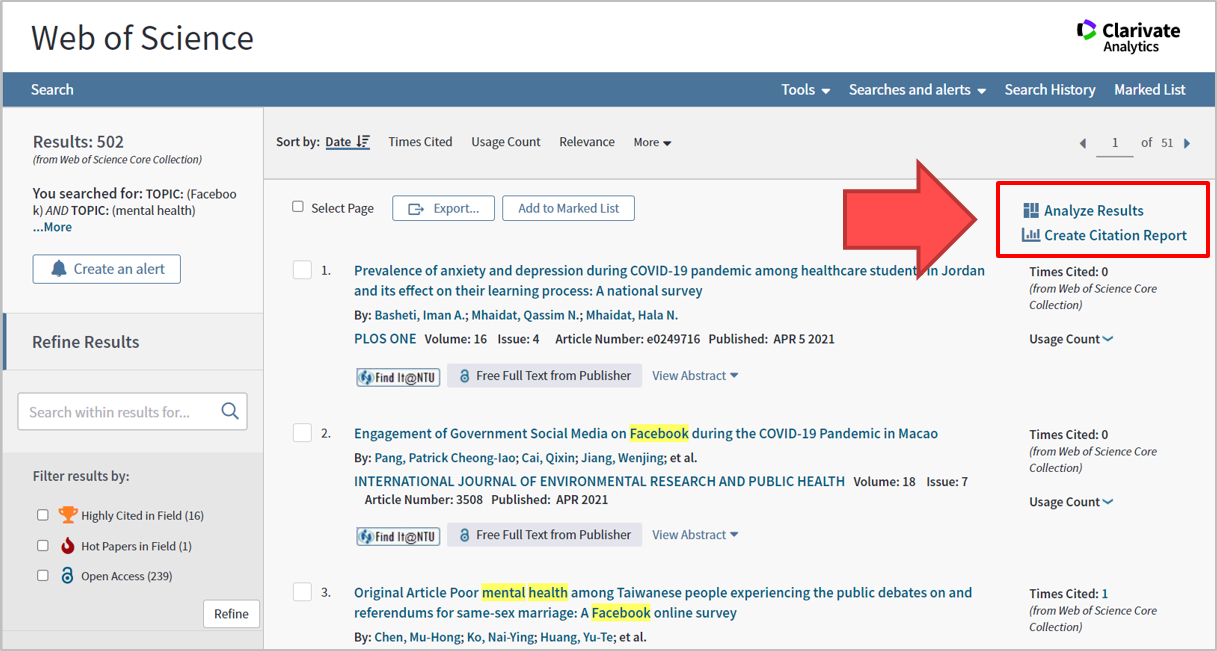
Task: Click the Refine button
Action: [x=231, y=614]
